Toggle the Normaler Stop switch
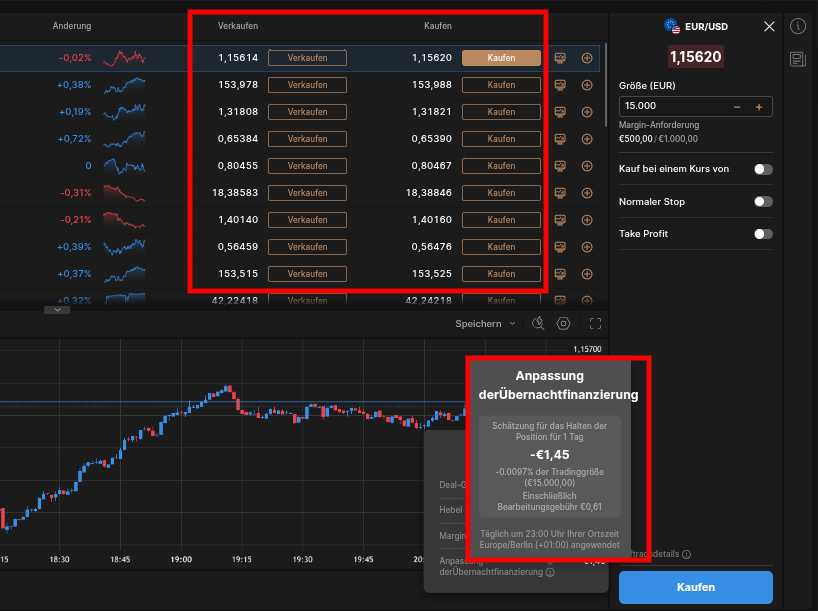 point(763,202)
